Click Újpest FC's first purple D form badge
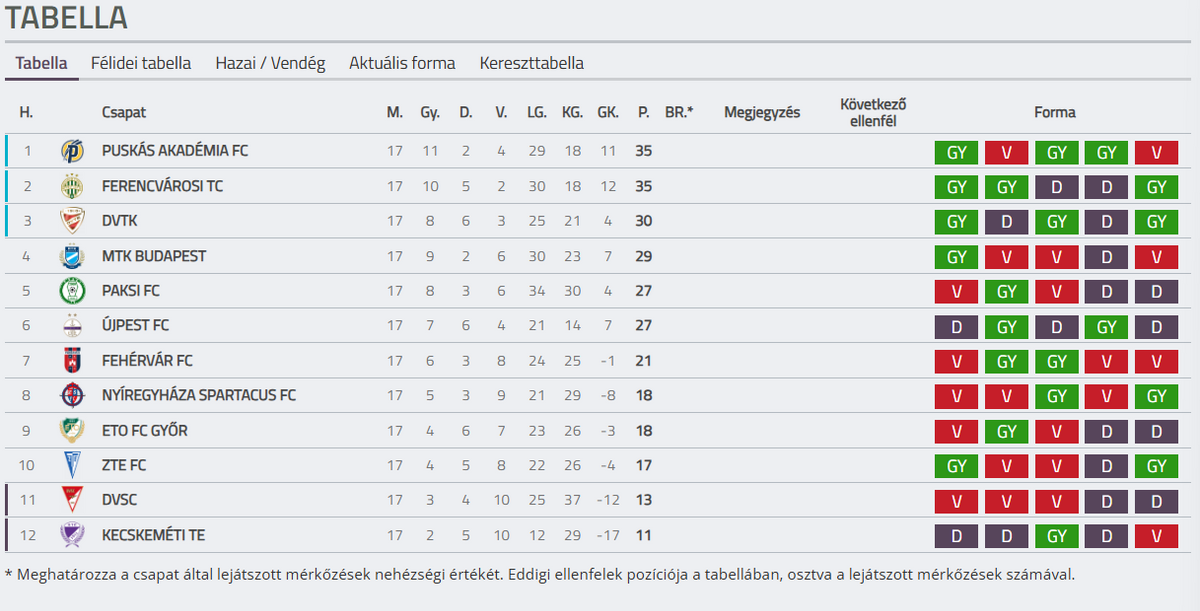The height and width of the screenshot is (611, 1200). [x=957, y=327]
